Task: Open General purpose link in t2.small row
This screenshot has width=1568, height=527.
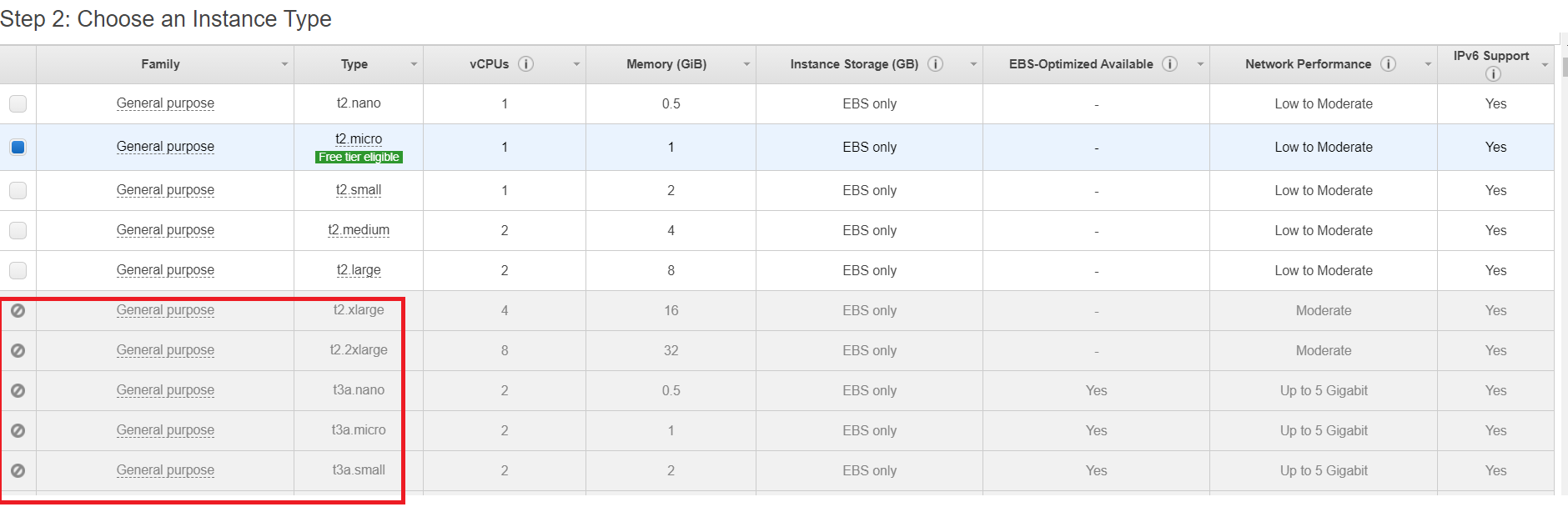Action: point(165,191)
